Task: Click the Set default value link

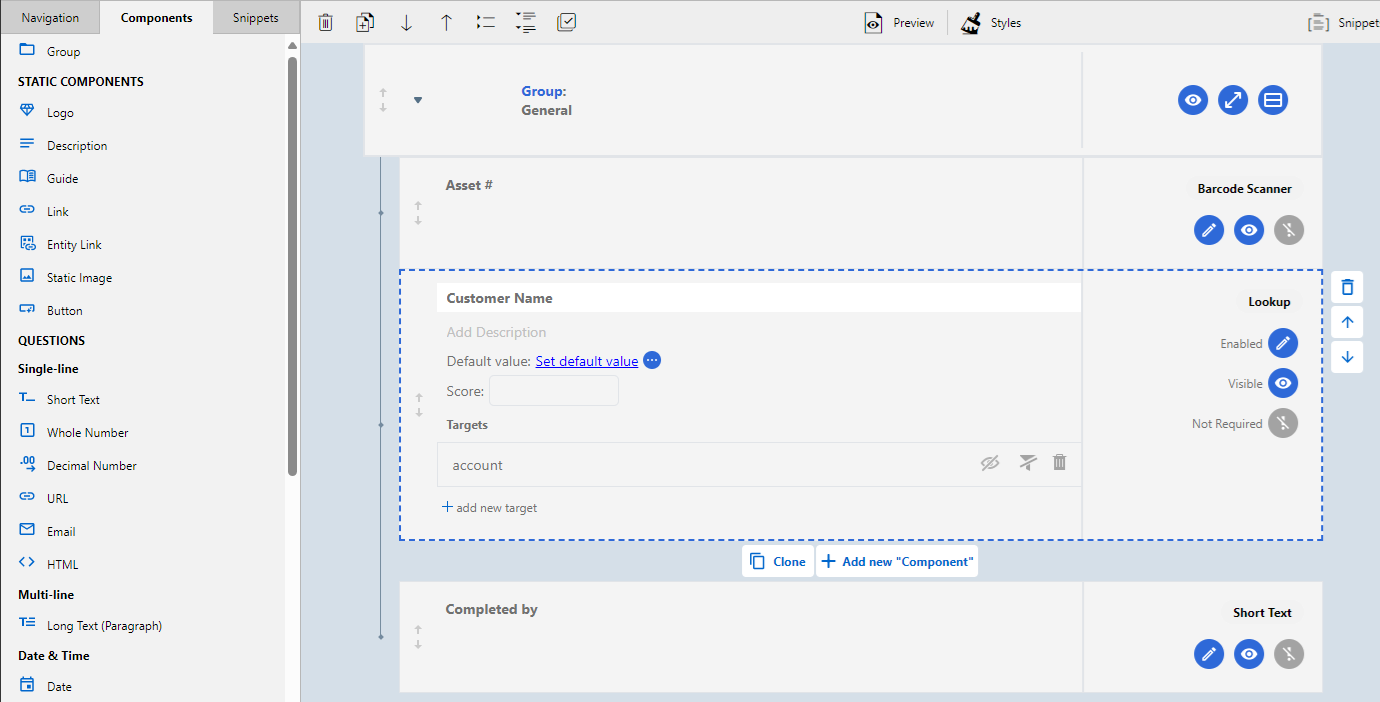Action: pyautogui.click(x=586, y=361)
